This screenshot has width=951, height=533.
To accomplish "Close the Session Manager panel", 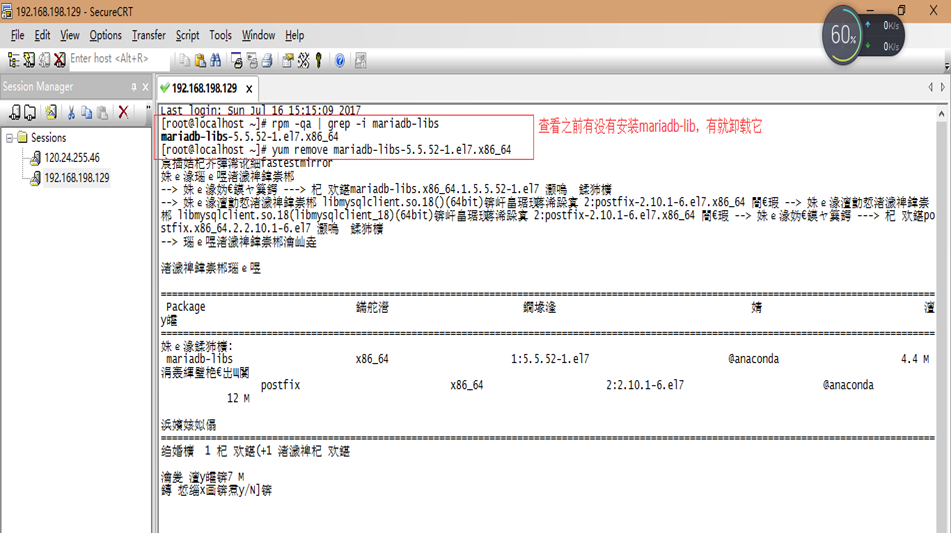I will click(146, 87).
